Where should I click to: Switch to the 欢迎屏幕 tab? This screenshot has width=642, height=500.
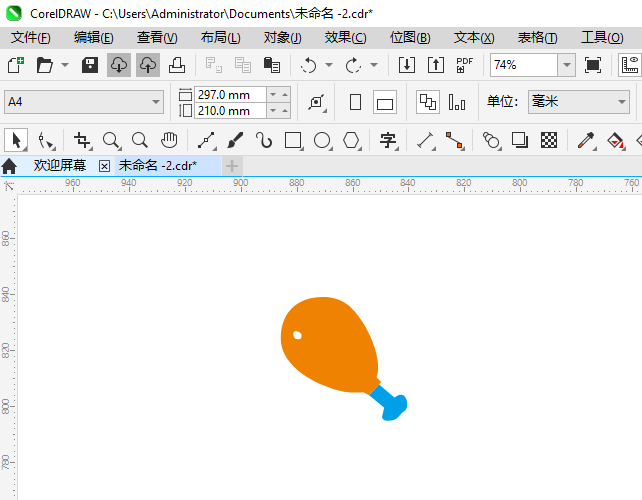tap(60, 165)
